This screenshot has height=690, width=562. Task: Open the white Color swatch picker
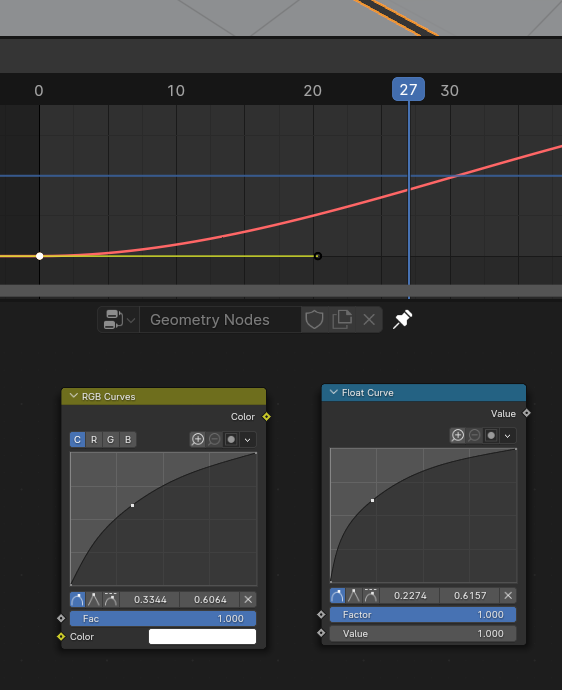202,636
